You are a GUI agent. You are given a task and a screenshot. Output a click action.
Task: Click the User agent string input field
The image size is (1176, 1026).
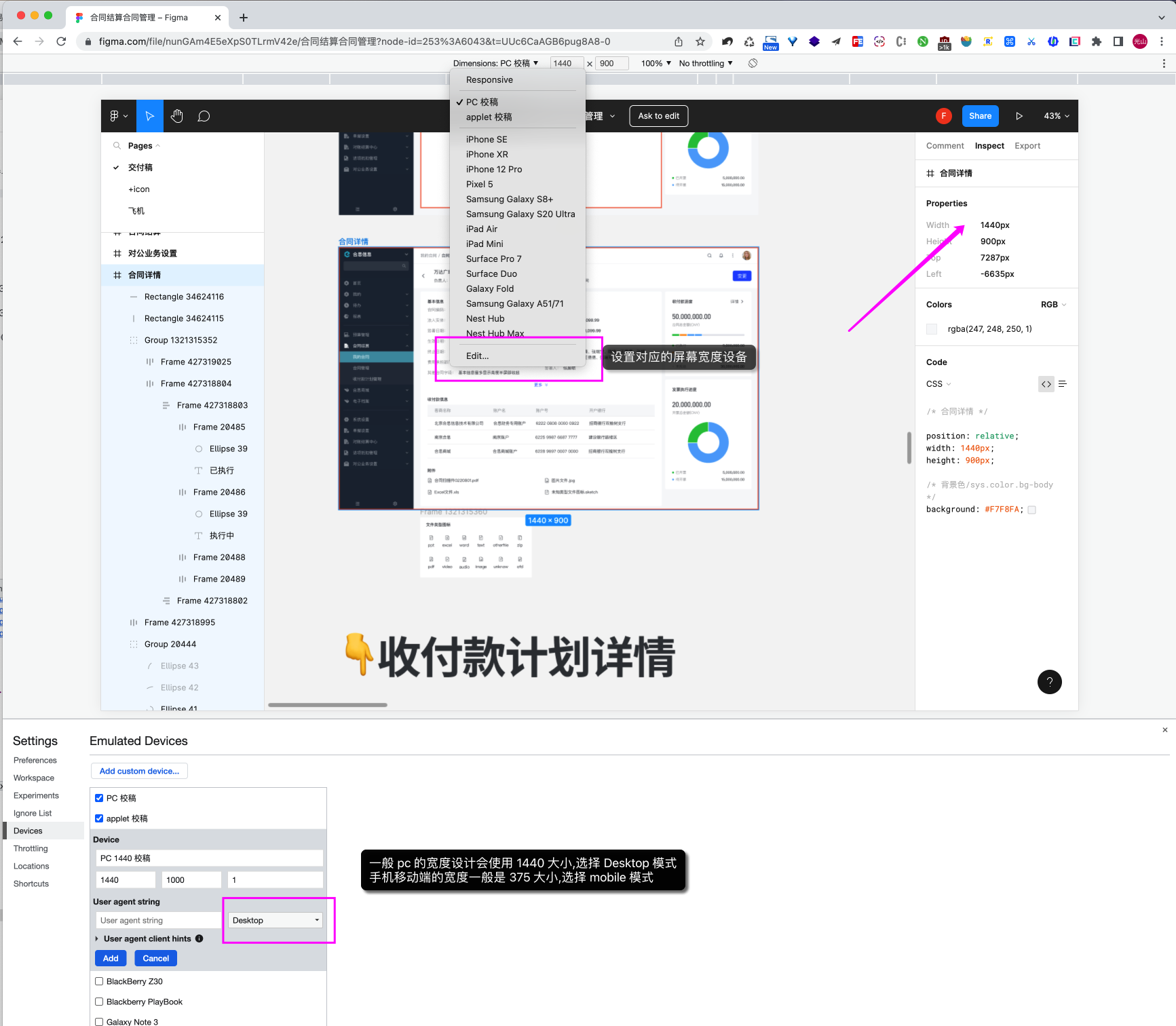[159, 920]
